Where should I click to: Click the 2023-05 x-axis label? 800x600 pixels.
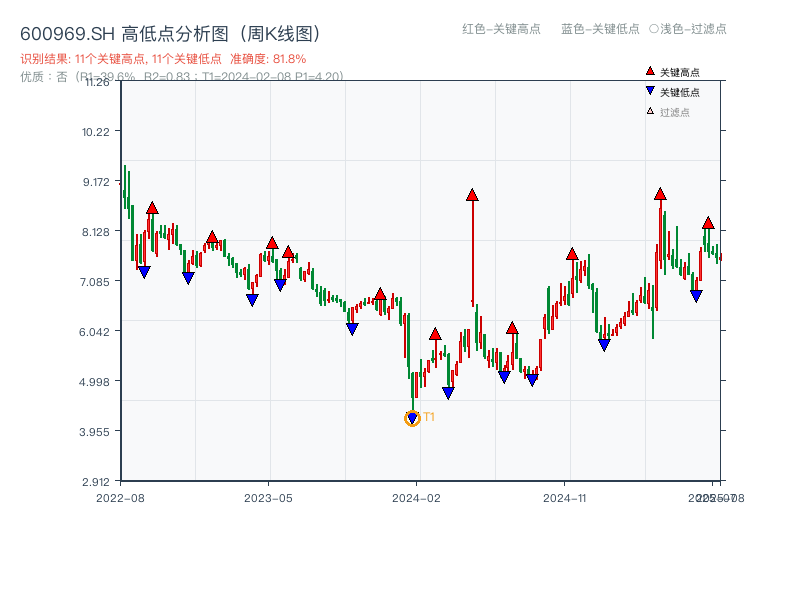coord(268,498)
